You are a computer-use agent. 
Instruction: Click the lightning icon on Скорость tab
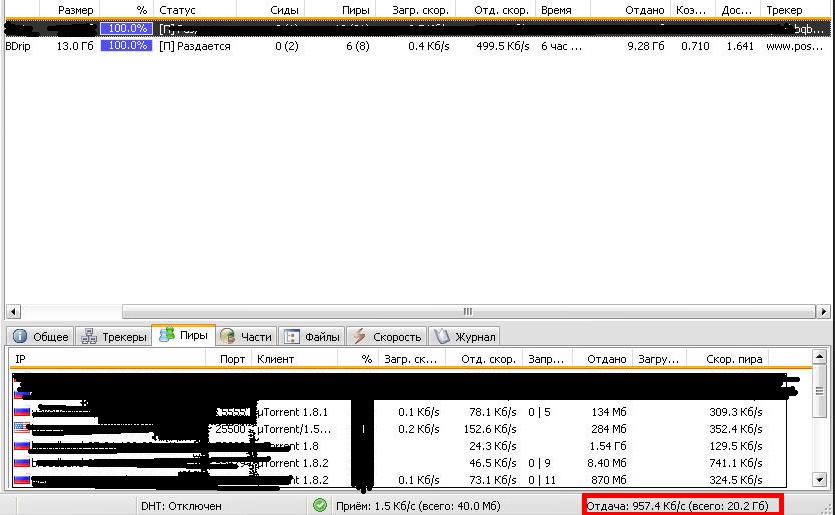[359, 336]
